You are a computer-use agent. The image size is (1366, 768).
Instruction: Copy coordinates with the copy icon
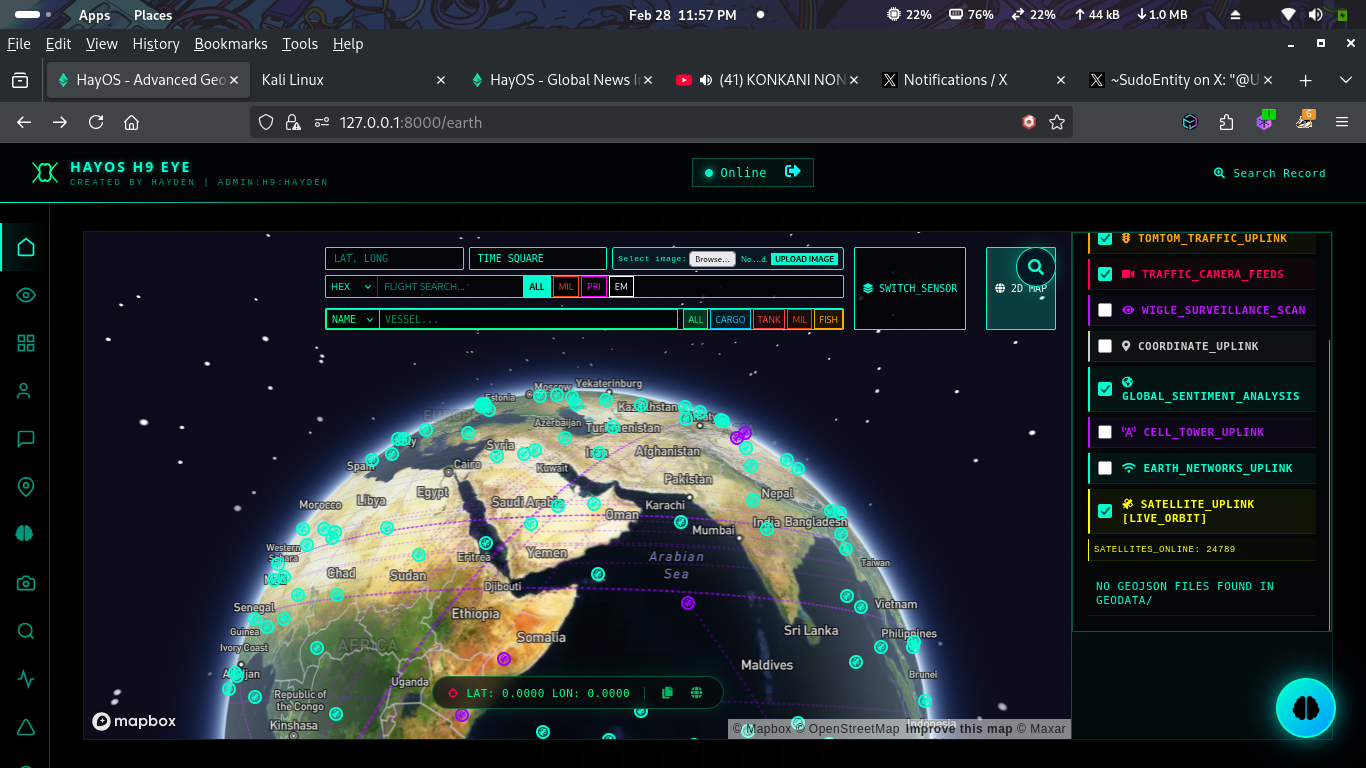[x=667, y=693]
